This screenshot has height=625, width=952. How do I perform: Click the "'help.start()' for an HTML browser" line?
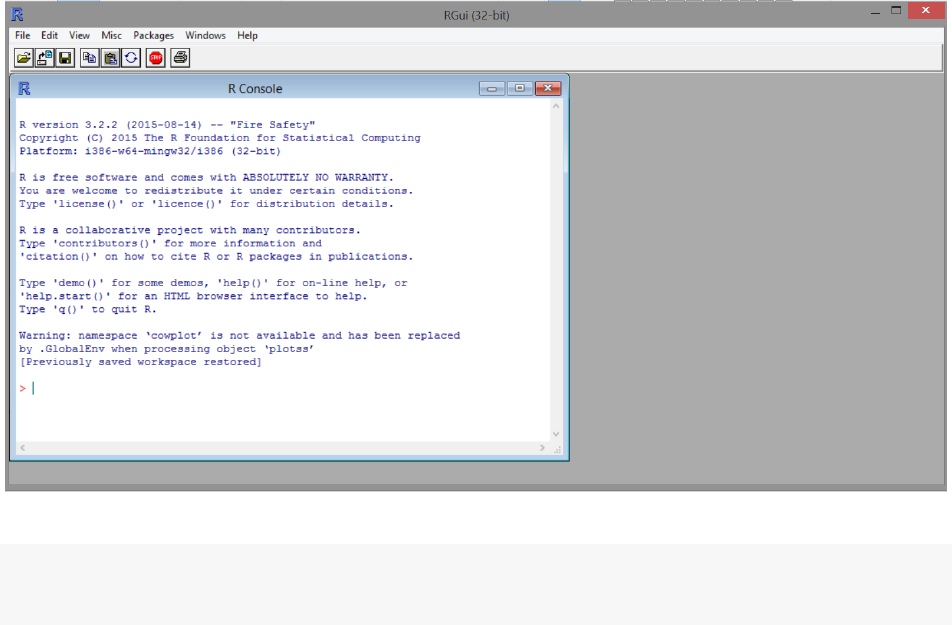(x=193, y=296)
